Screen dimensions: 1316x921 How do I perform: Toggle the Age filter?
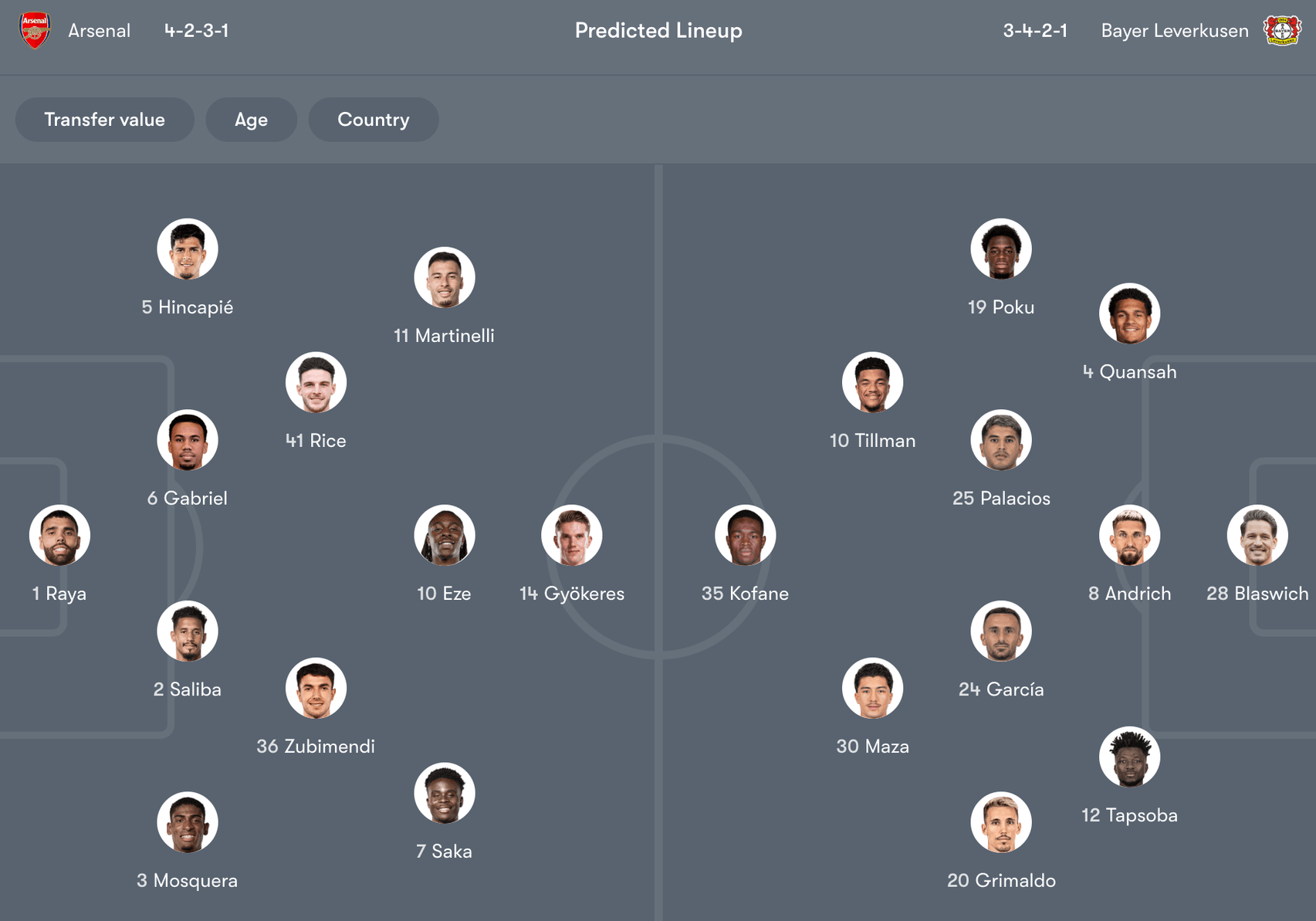click(x=252, y=120)
